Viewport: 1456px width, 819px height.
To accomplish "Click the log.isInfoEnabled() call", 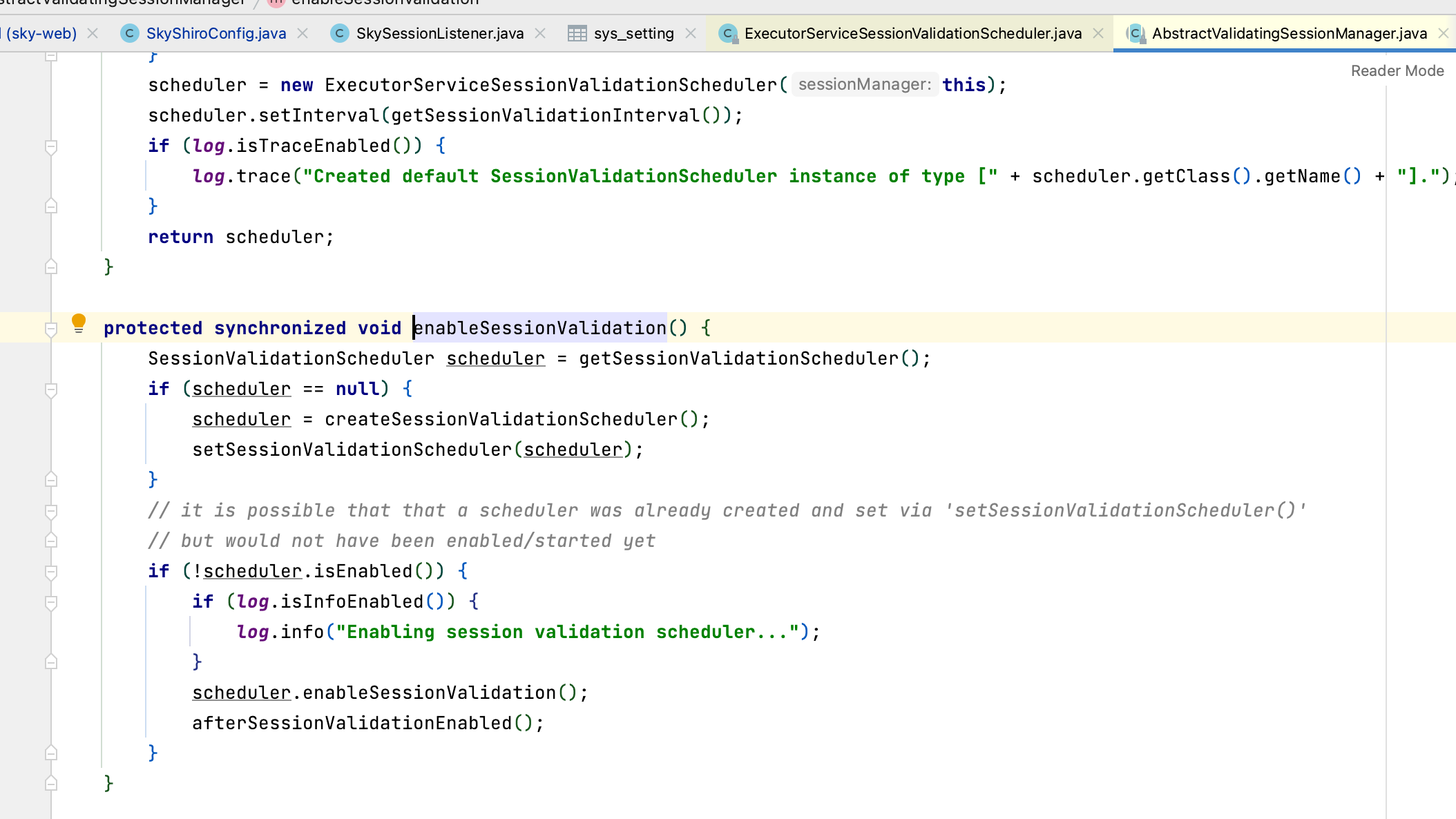I will 341,601.
